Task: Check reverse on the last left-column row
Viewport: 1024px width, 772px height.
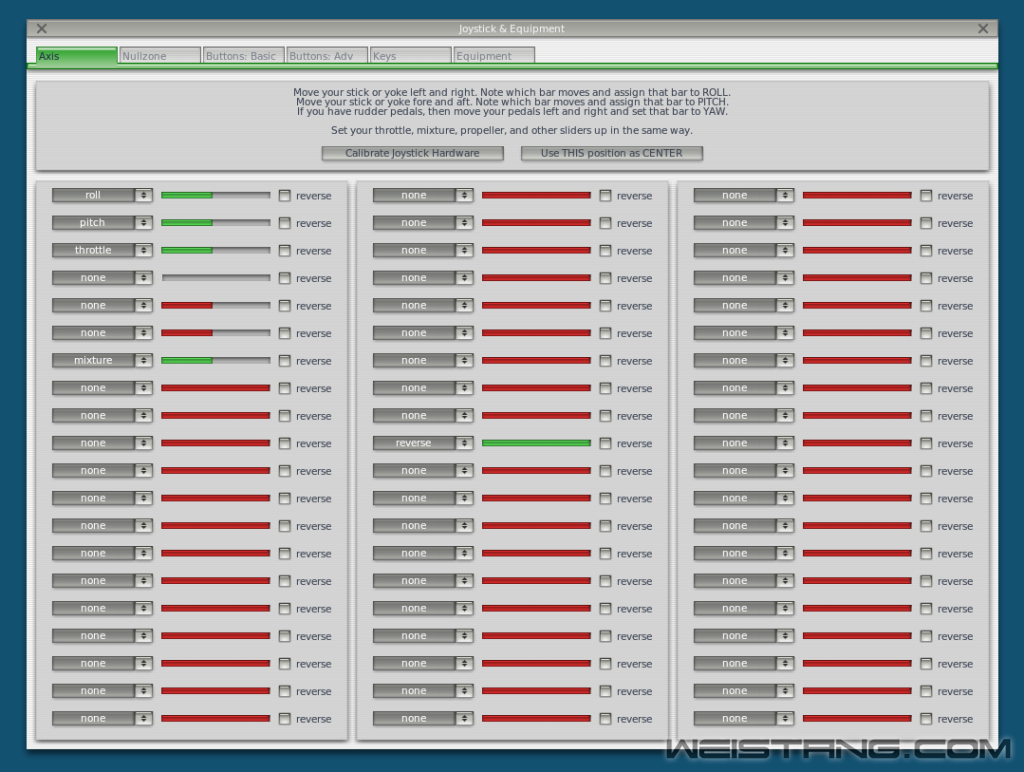Action: pyautogui.click(x=285, y=718)
